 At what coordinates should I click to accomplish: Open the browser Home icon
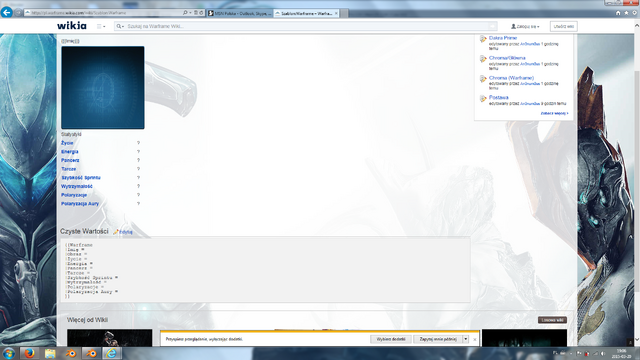pyautogui.click(x=618, y=13)
